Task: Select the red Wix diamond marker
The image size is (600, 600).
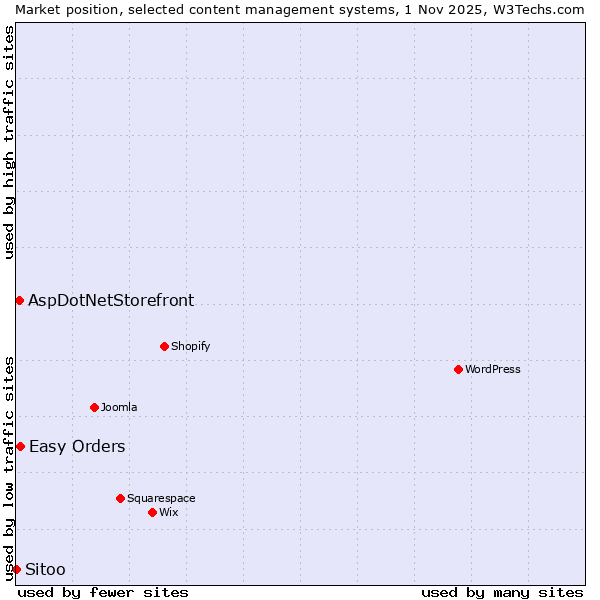Action: coord(152,512)
